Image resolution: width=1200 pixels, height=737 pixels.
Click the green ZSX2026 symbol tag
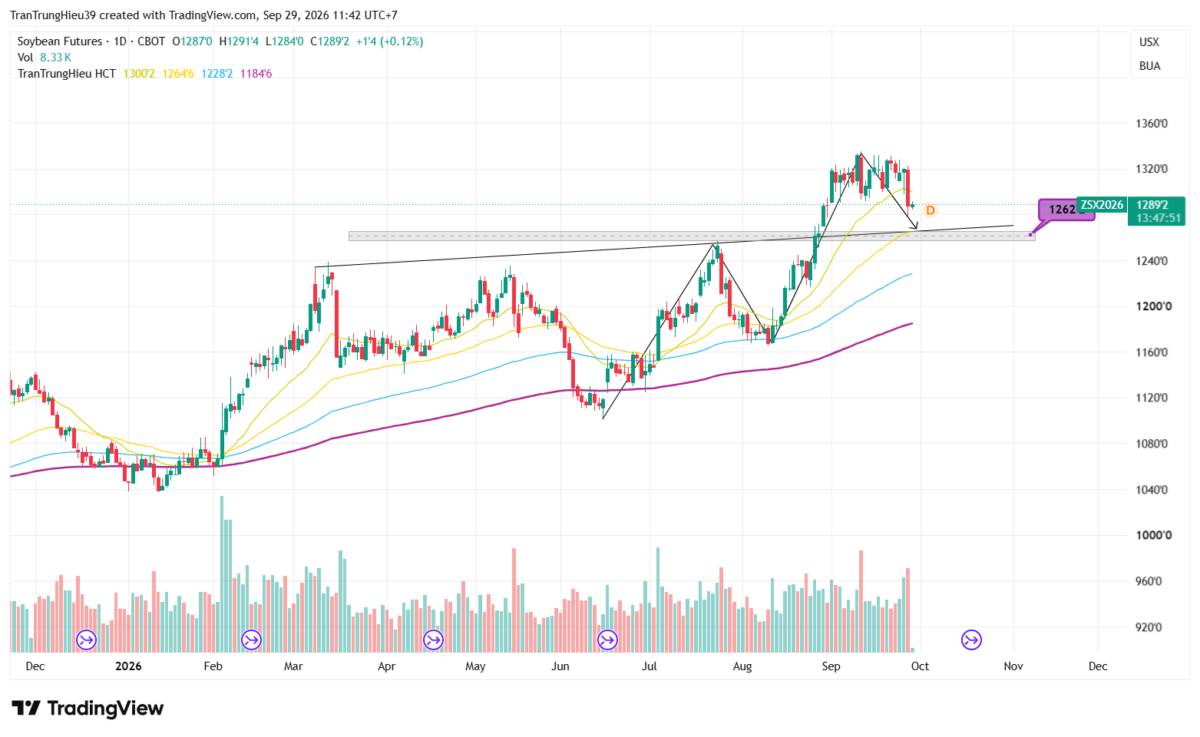[1103, 204]
